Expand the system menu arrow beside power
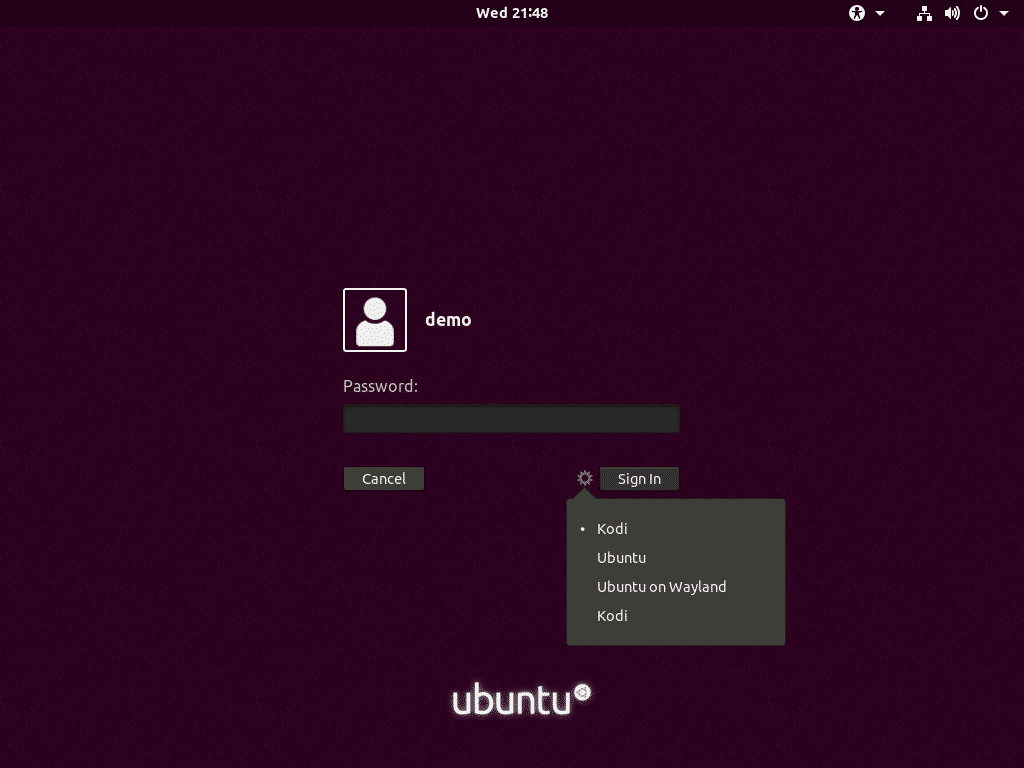This screenshot has height=768, width=1024. 1004,13
